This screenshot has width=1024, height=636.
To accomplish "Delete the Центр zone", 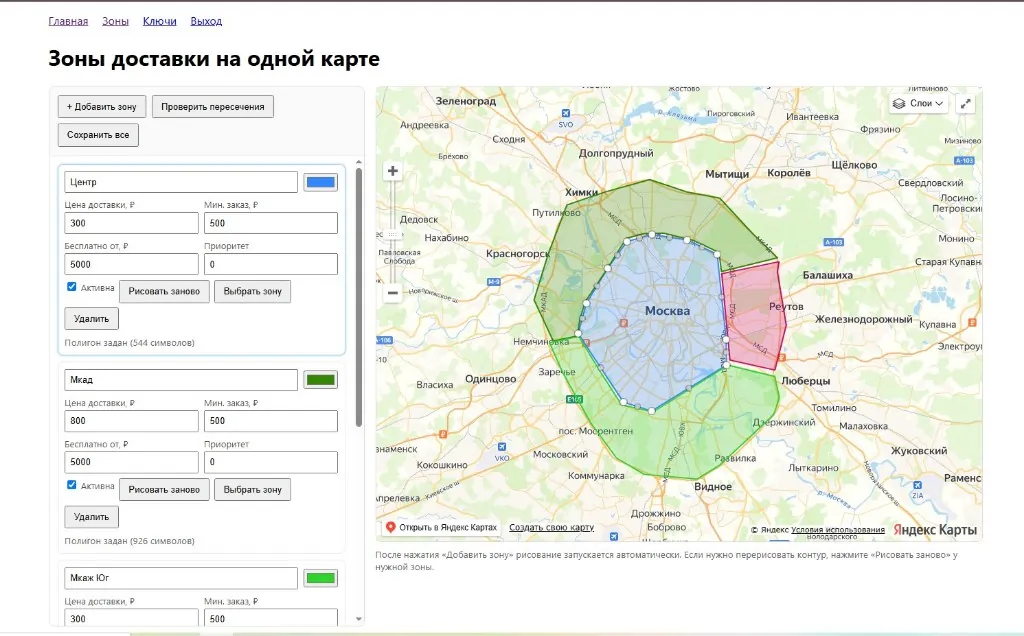I will click(91, 319).
